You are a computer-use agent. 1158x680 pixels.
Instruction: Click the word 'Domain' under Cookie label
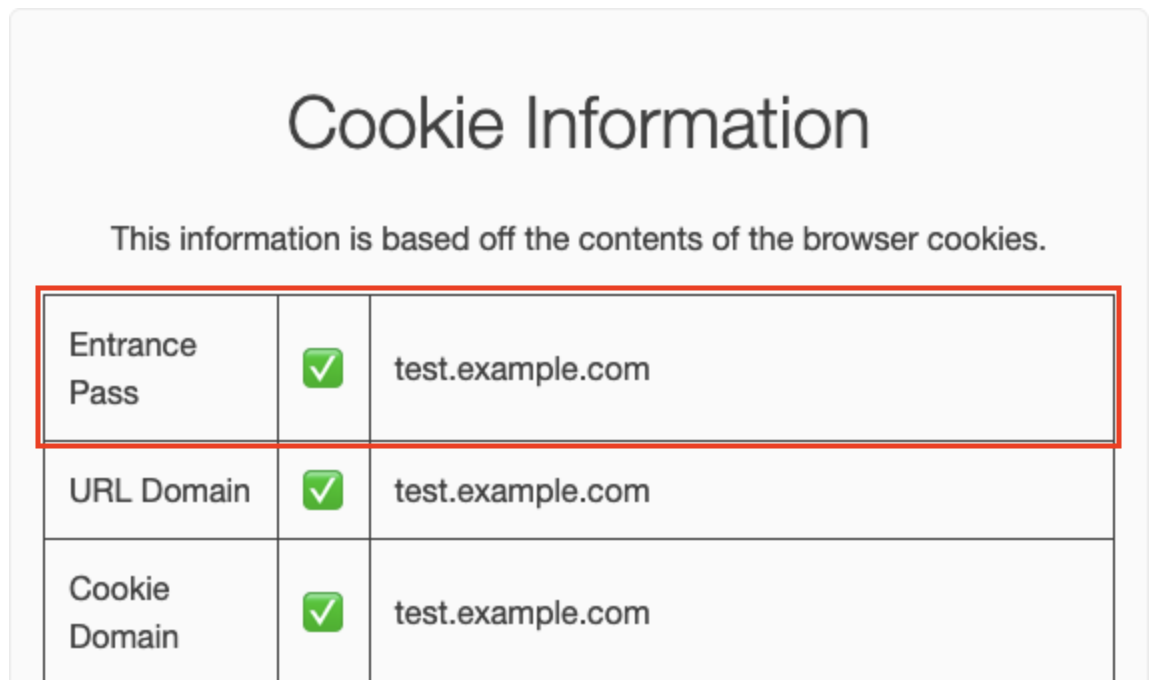click(x=124, y=636)
